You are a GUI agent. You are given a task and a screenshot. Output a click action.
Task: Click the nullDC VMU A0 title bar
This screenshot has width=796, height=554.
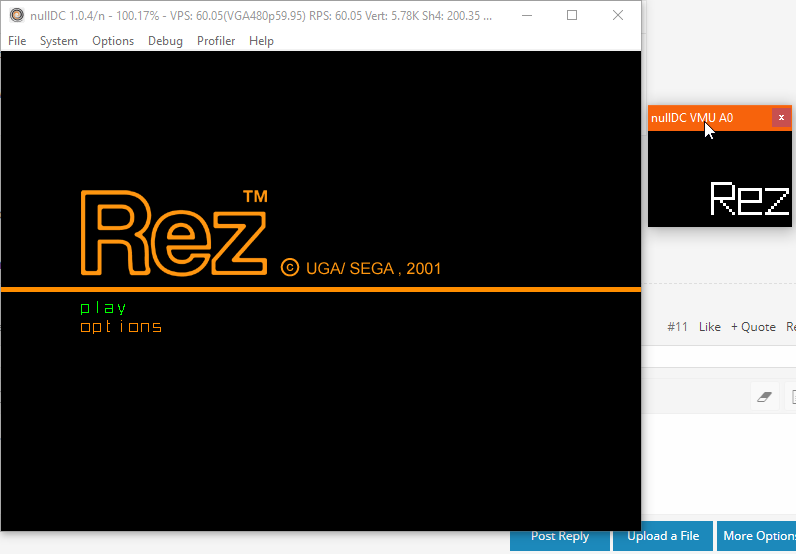click(710, 118)
